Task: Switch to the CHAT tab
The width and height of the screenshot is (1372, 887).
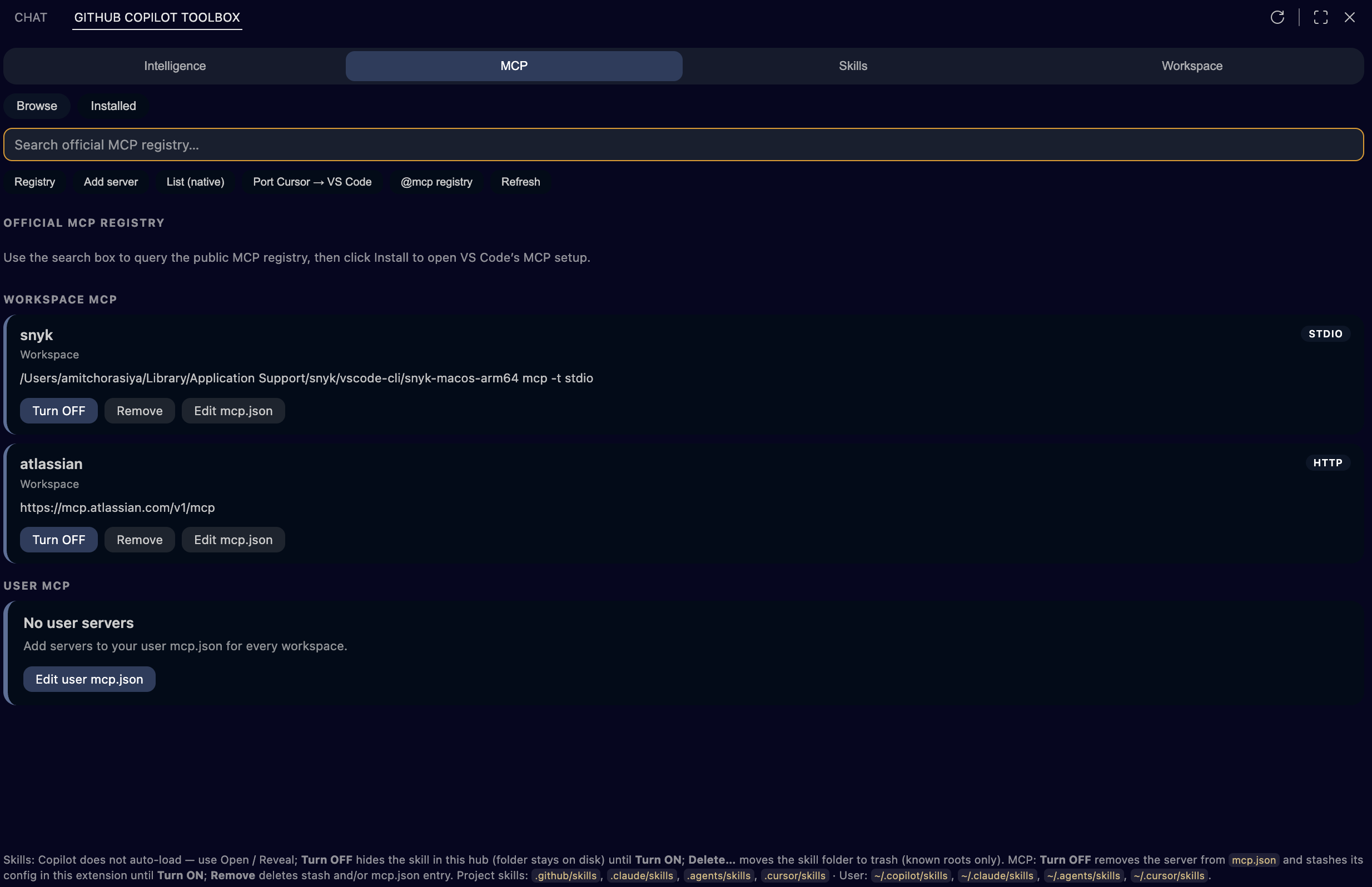Action: (x=31, y=17)
